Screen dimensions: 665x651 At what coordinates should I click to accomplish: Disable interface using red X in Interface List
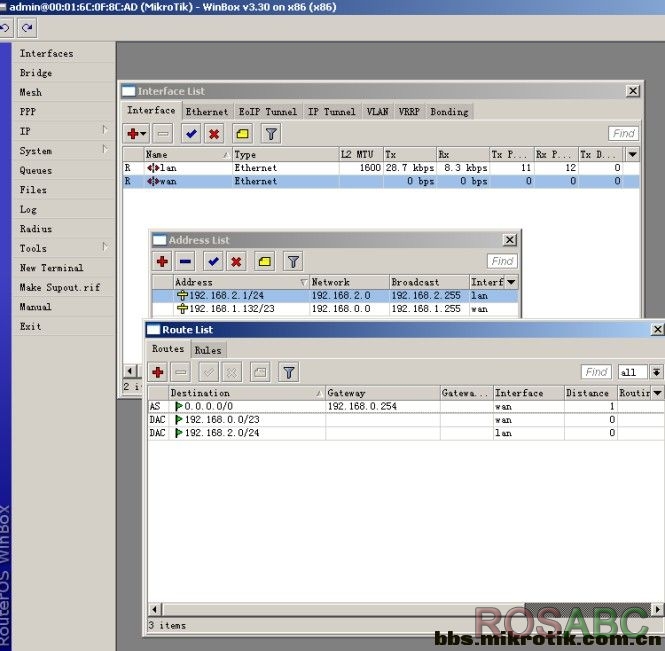214,134
